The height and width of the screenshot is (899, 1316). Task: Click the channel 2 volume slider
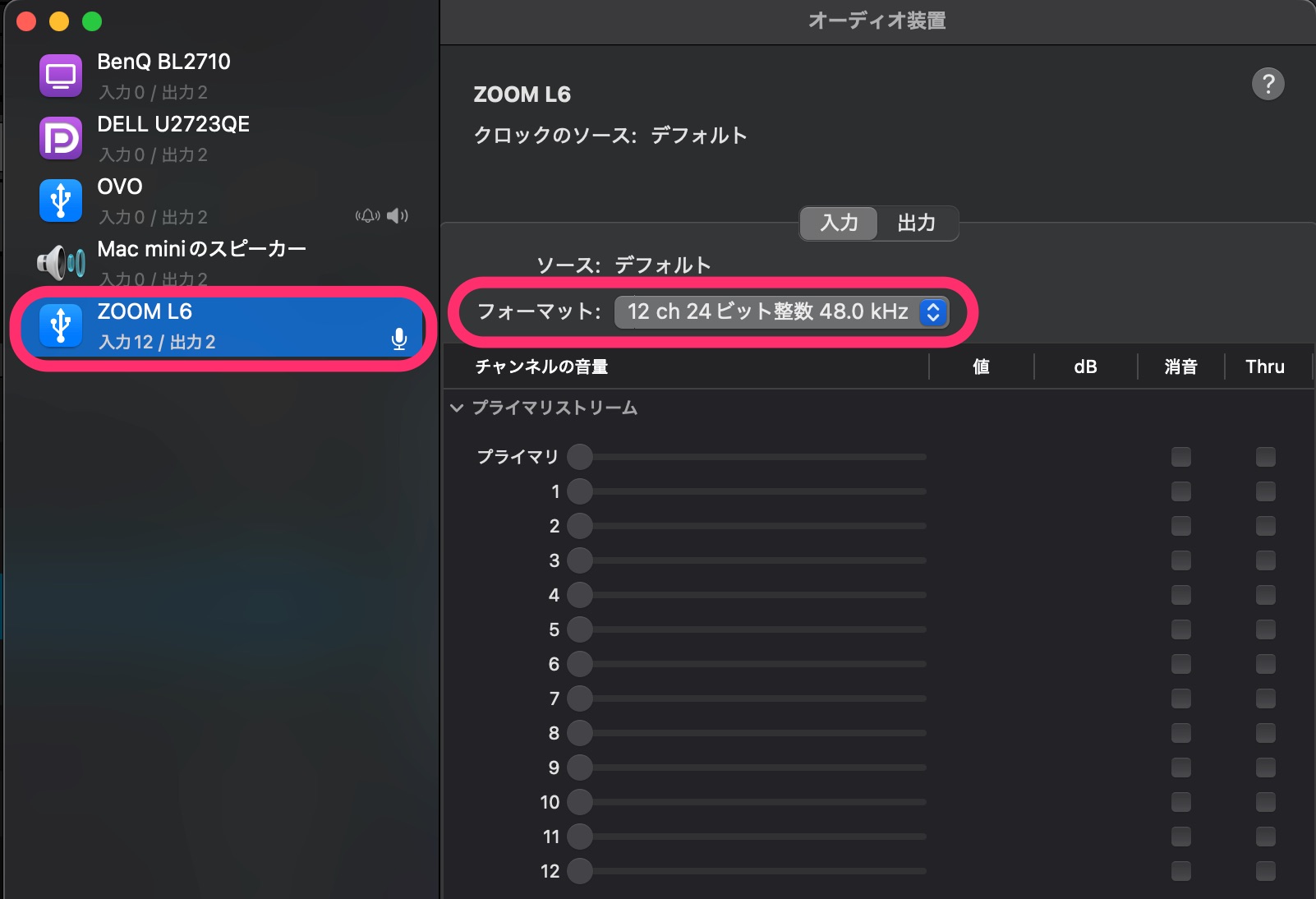click(x=747, y=526)
